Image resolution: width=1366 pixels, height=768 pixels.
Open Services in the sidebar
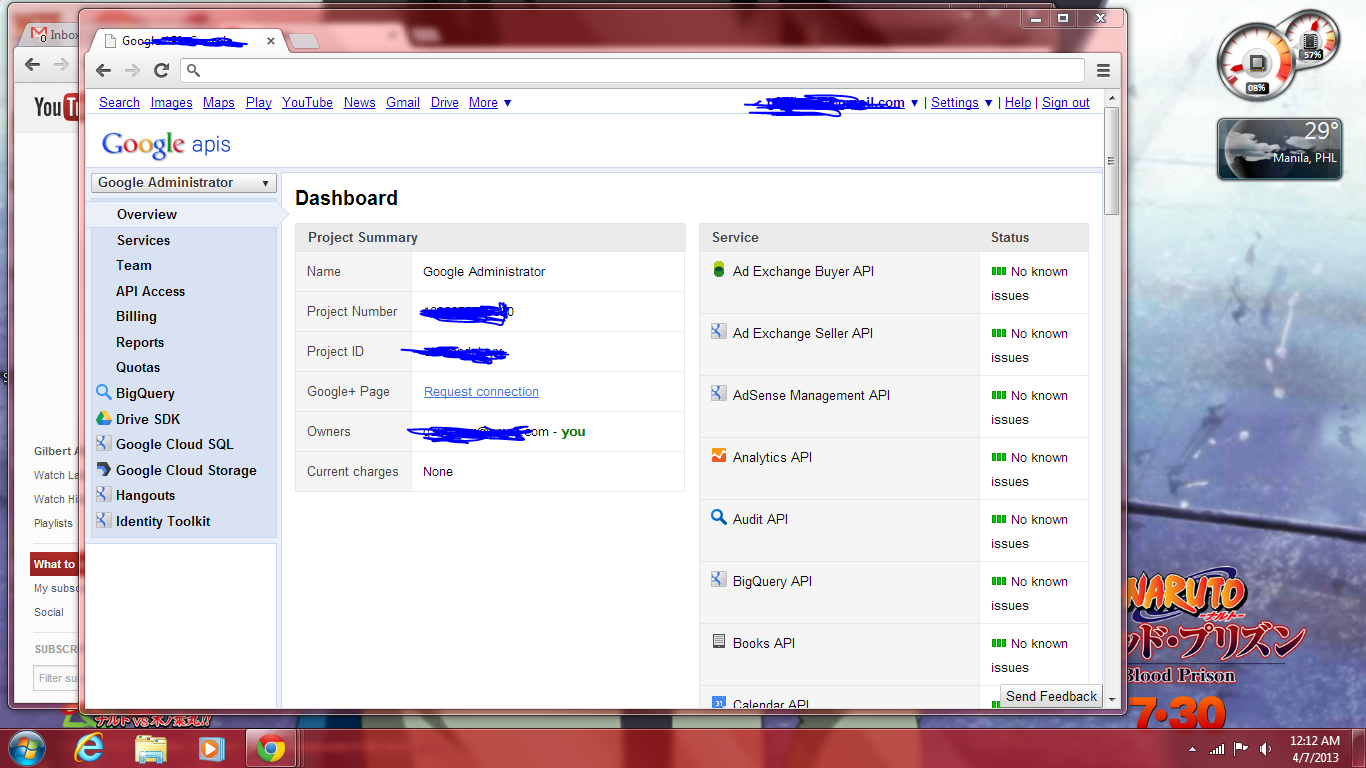pyautogui.click(x=143, y=240)
